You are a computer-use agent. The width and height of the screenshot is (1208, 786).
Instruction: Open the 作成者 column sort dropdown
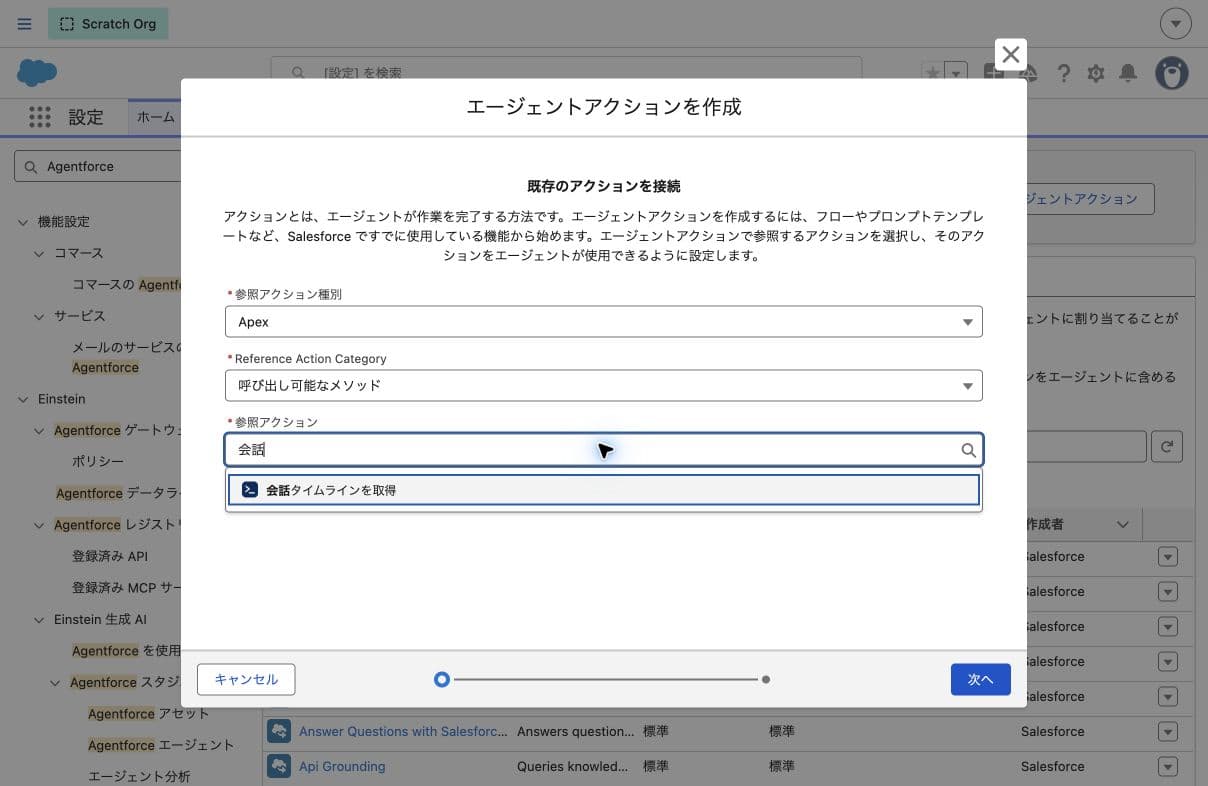point(1122,525)
